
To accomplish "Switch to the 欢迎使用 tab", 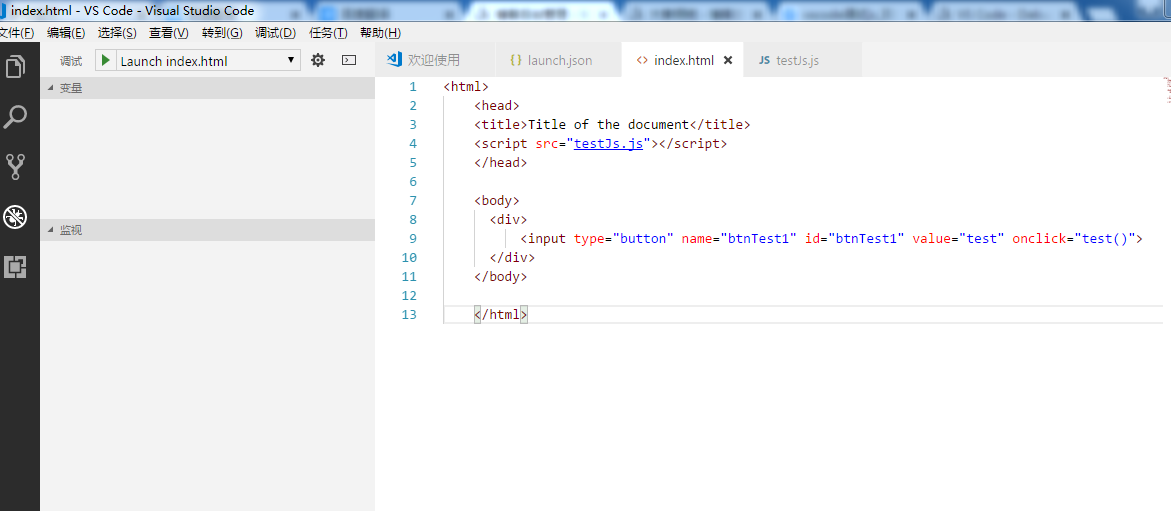I will (x=435, y=61).
